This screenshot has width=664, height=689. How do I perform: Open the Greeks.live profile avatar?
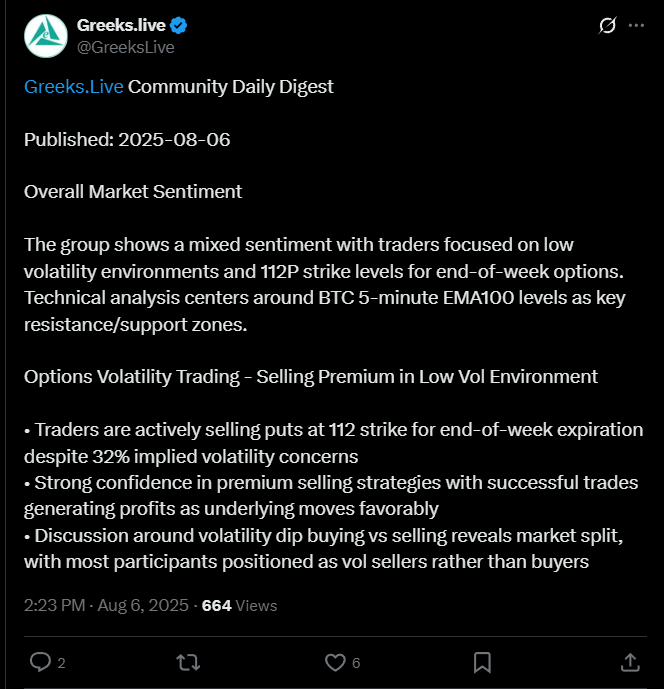pos(46,36)
